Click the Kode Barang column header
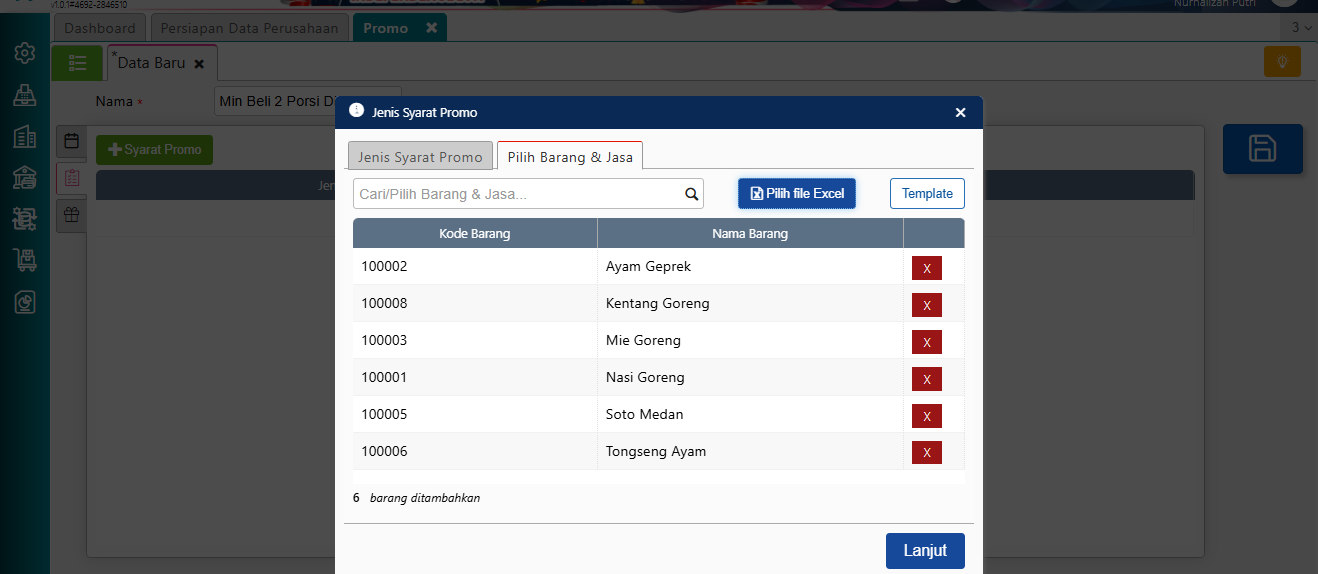 (475, 234)
